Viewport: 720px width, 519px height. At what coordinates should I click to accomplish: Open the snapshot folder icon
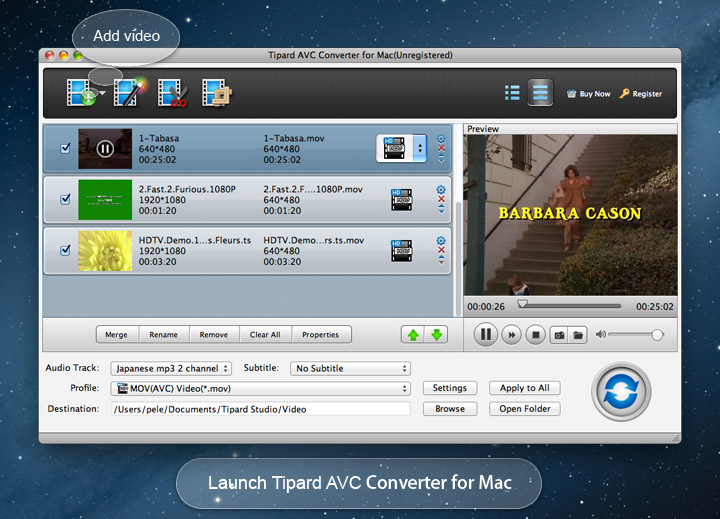[578, 335]
